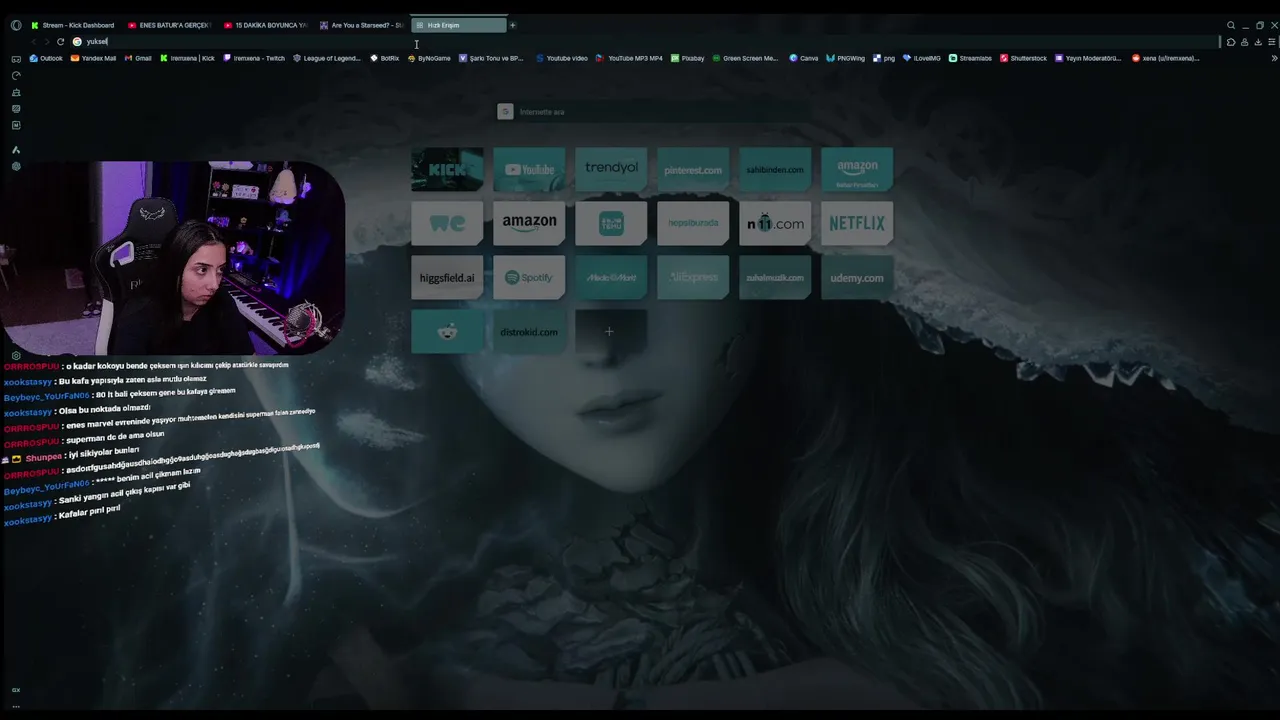The image size is (1280, 720).
Task: Open the extensions cube icon in toolbar
Action: (1231, 42)
